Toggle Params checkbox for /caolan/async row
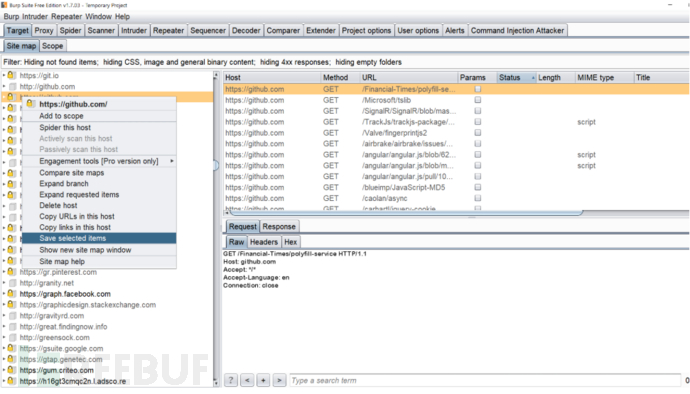This screenshot has height=394, width=690. (477, 198)
